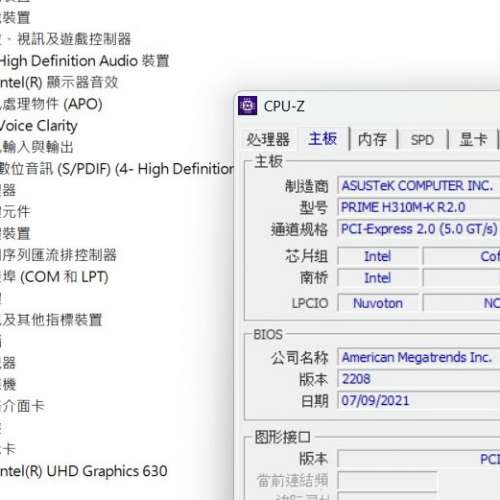This screenshot has height=500, width=500.
Task: Select 介面卡 category in Device Manager
Action: click(x=22, y=406)
